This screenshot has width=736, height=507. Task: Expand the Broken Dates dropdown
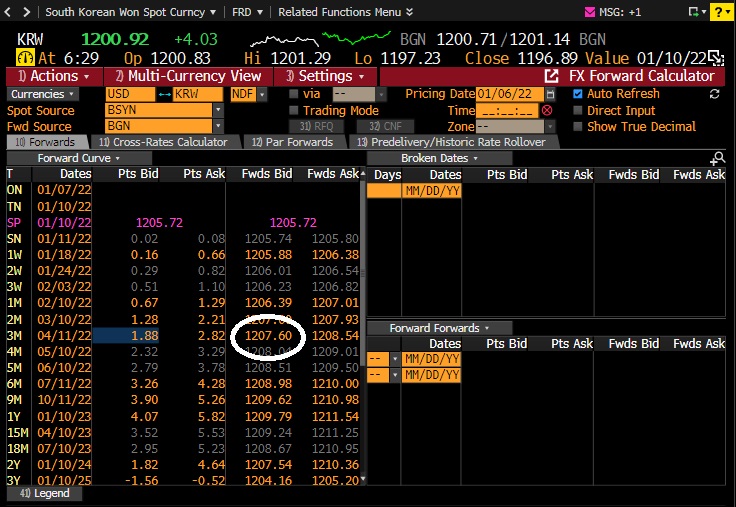(439, 158)
